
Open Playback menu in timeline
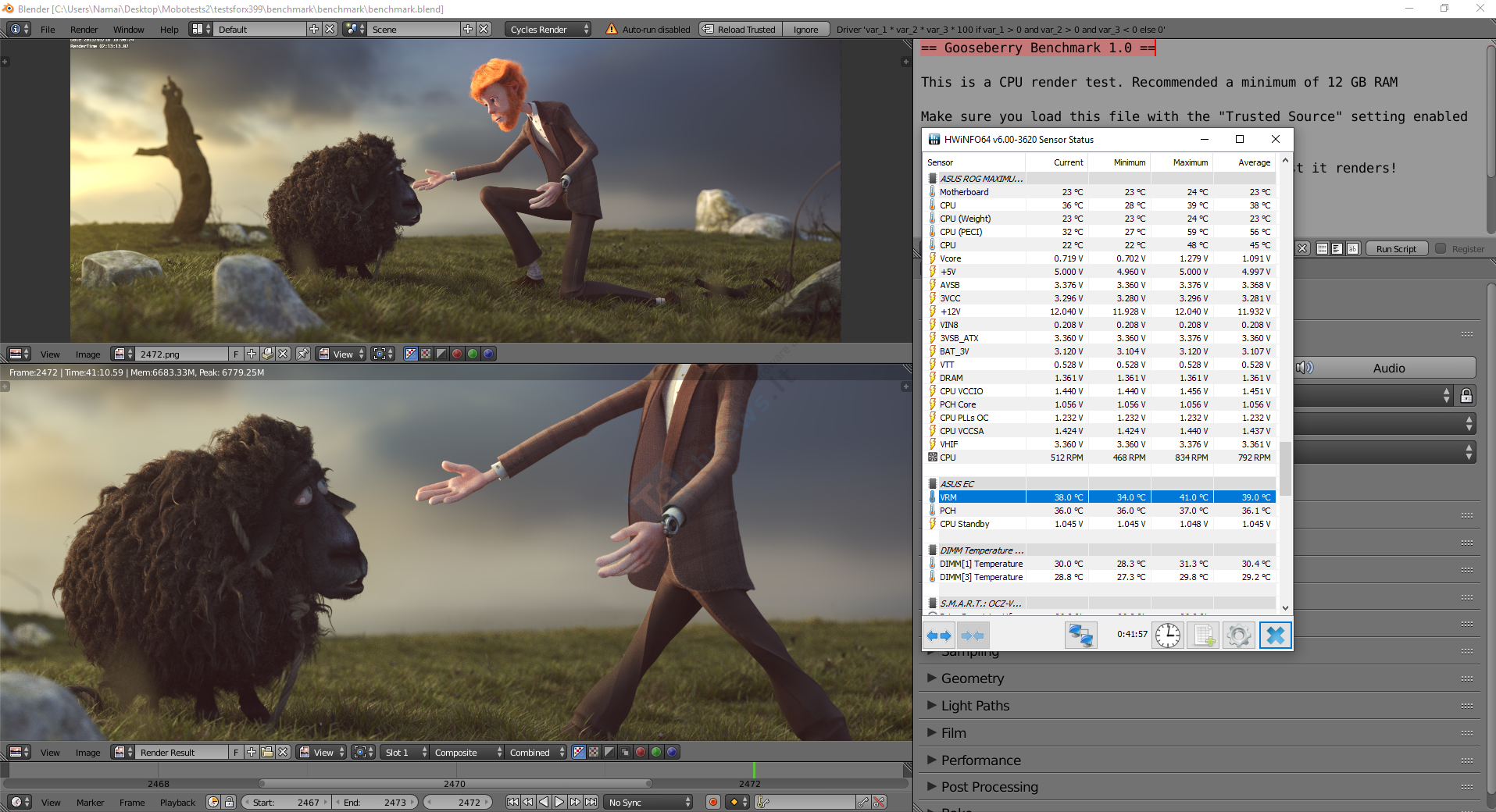click(x=177, y=802)
